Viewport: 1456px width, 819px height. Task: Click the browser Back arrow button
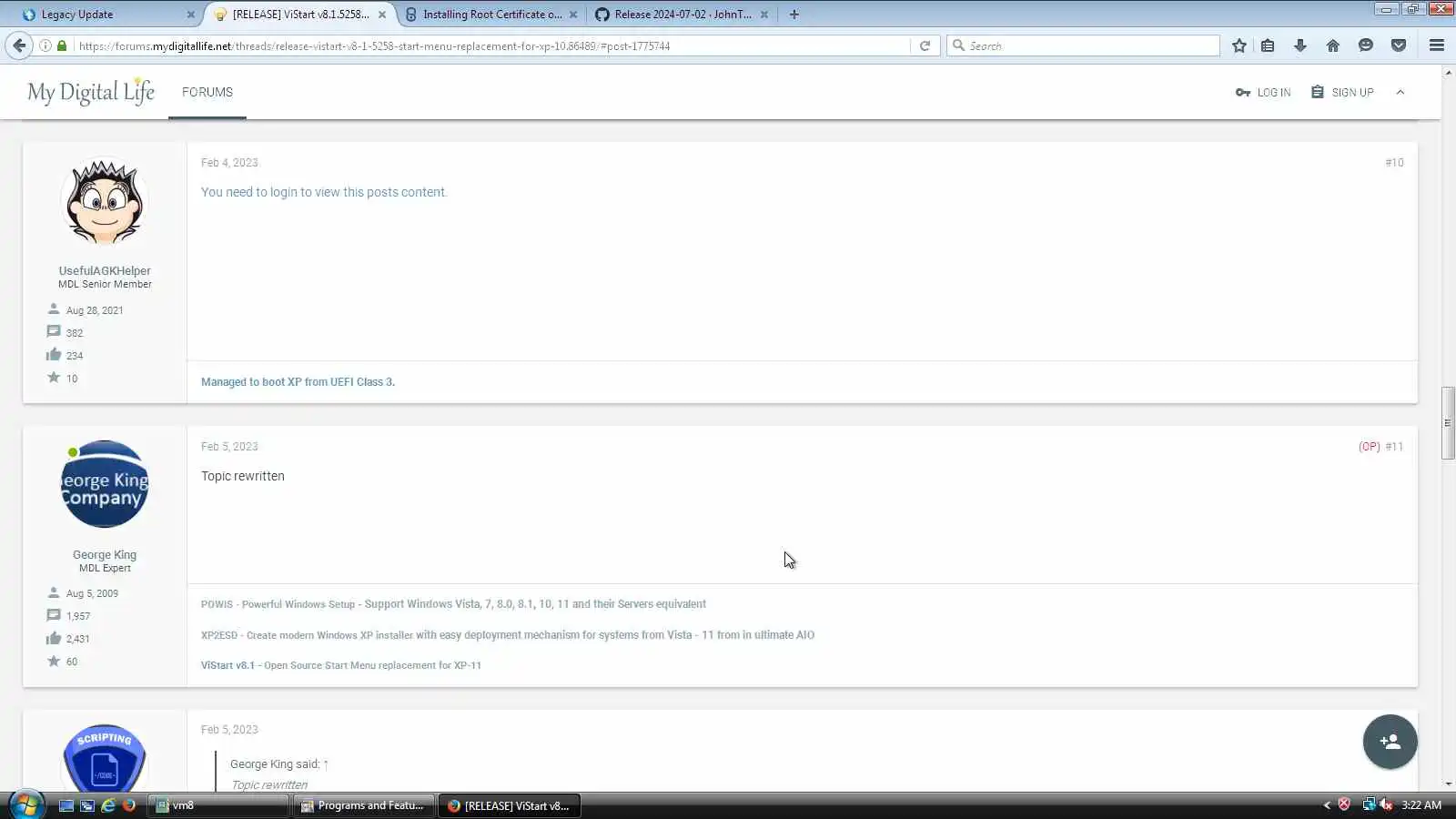tap(19, 45)
